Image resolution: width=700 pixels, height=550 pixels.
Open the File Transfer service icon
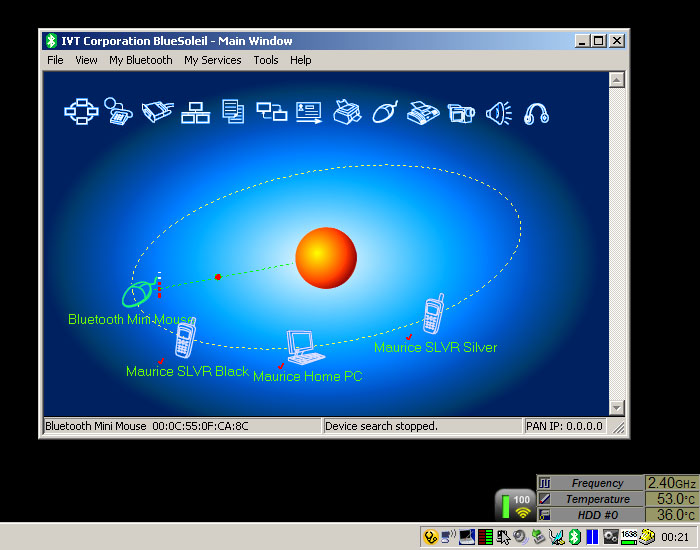coord(233,111)
